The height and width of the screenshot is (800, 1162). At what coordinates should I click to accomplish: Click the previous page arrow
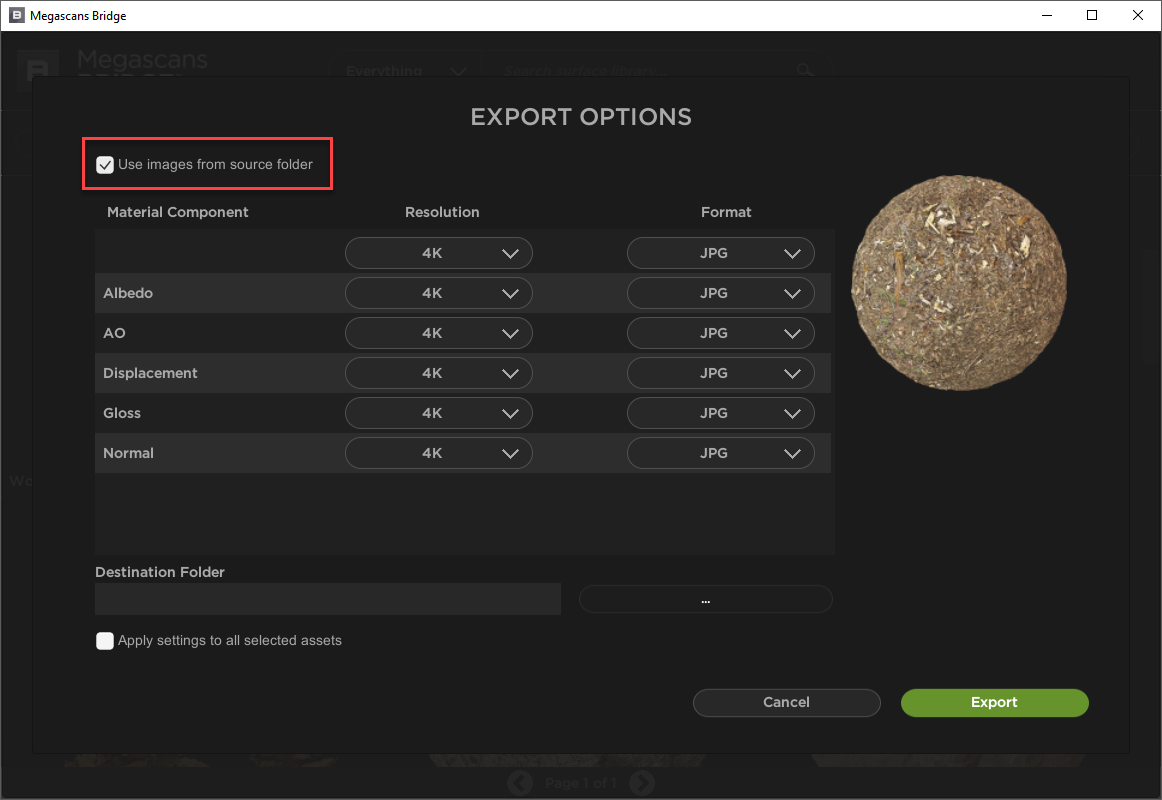coord(519,783)
